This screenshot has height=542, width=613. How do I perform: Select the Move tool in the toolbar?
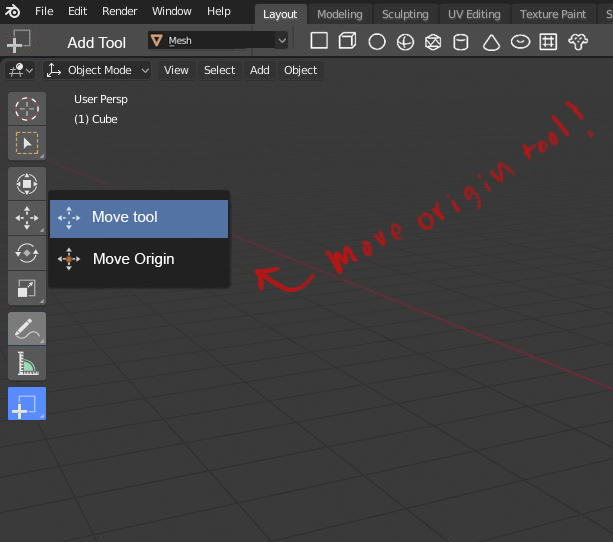click(27, 218)
